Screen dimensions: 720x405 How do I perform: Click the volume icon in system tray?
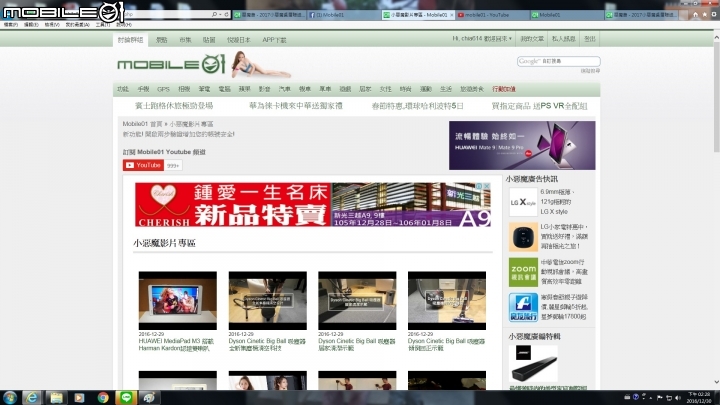(x=678, y=398)
